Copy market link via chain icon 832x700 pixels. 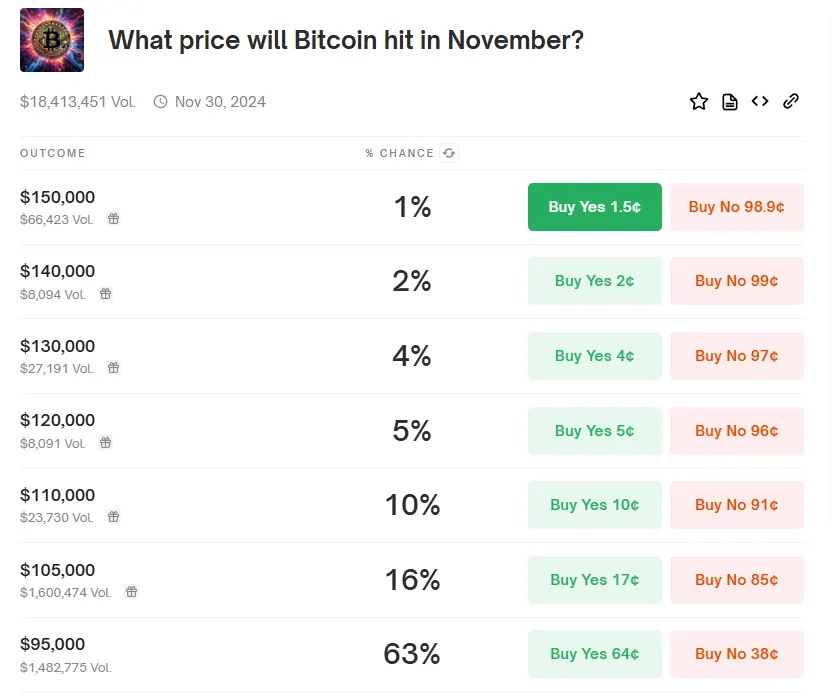coord(791,101)
